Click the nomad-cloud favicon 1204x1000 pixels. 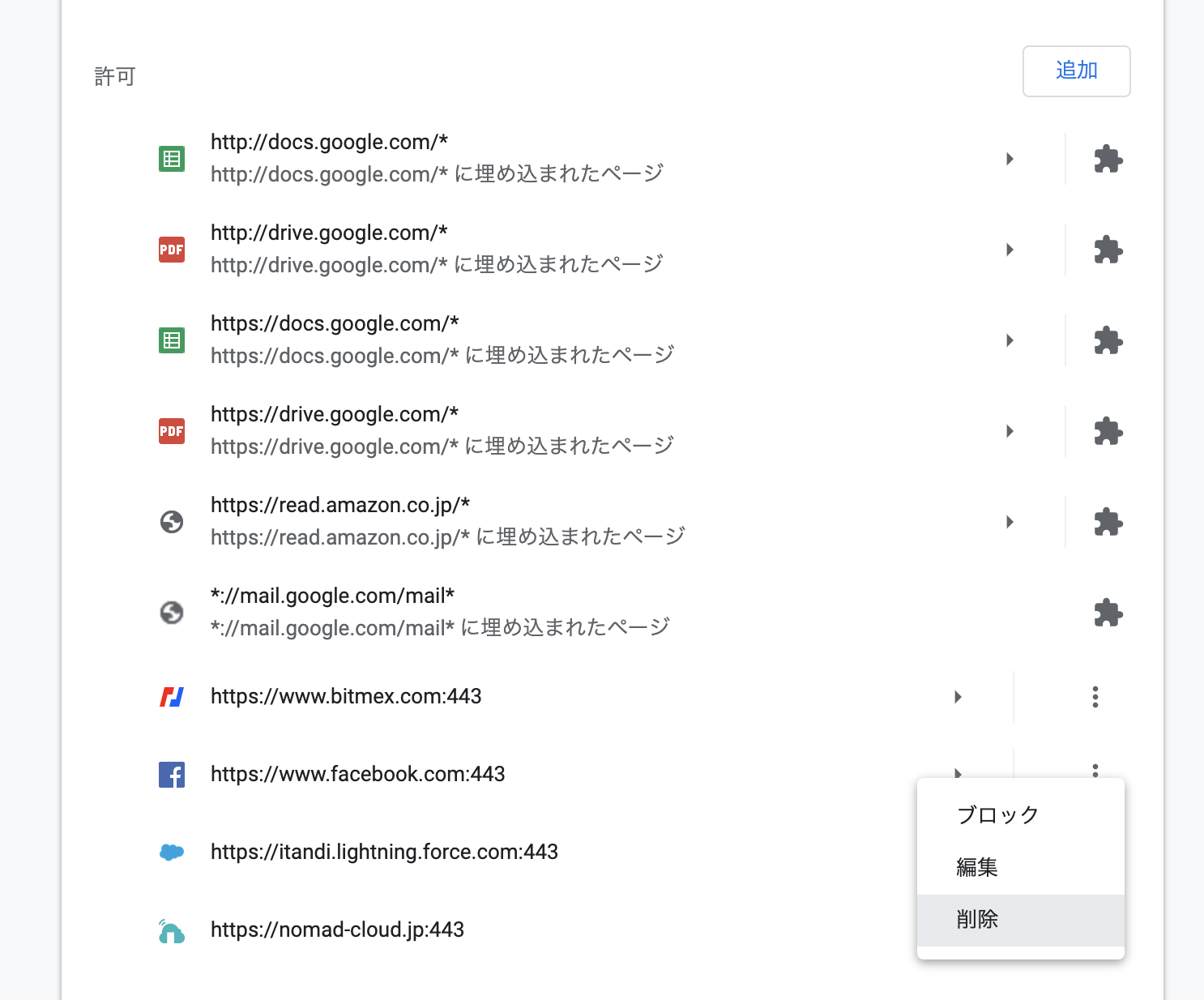172,931
